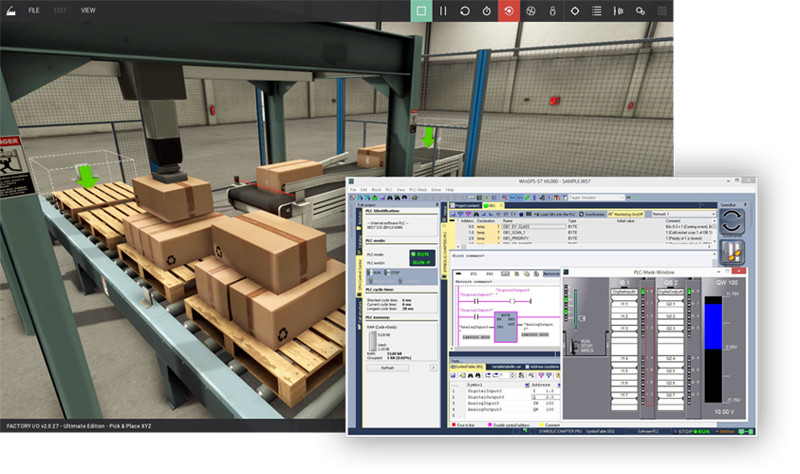800x474 pixels.
Task: Set PLC switch to RUN
Action: tap(374, 273)
